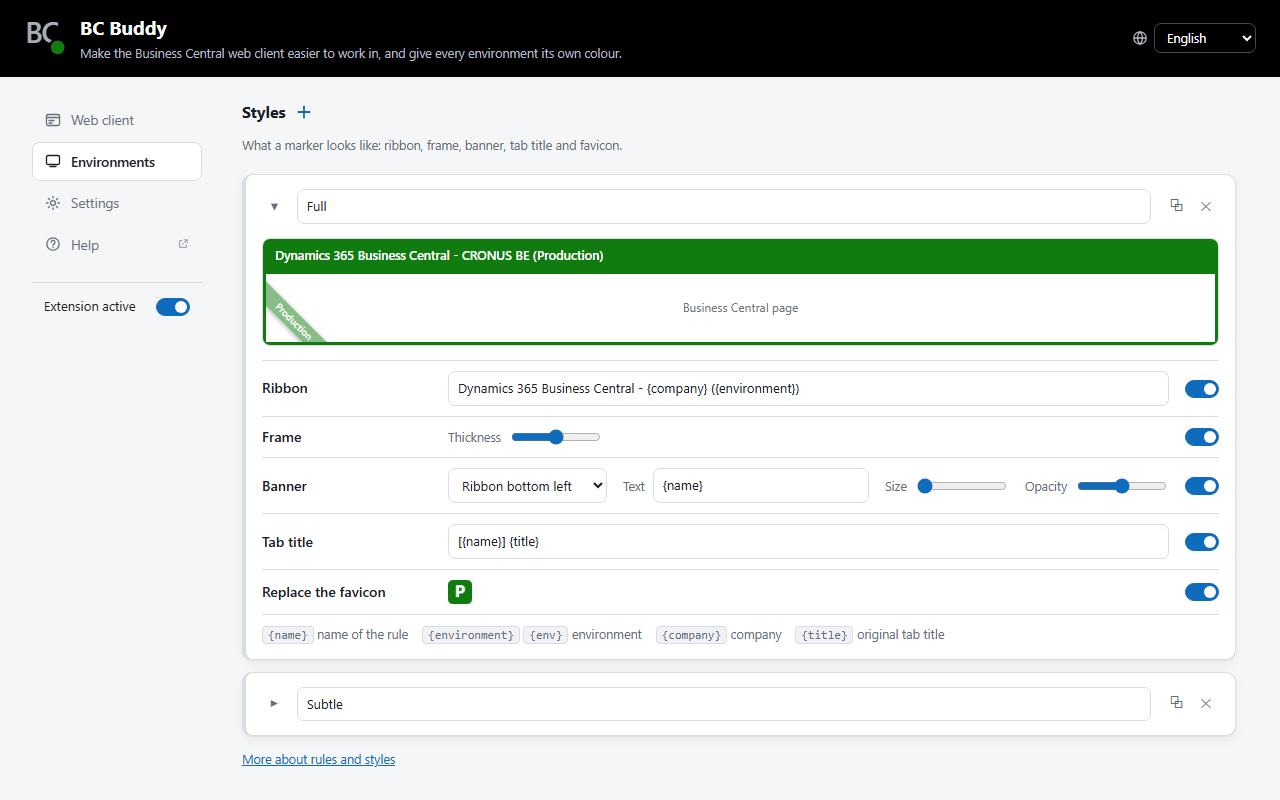Click the green P favicon preview
This screenshot has height=800, width=1280.
pos(460,592)
